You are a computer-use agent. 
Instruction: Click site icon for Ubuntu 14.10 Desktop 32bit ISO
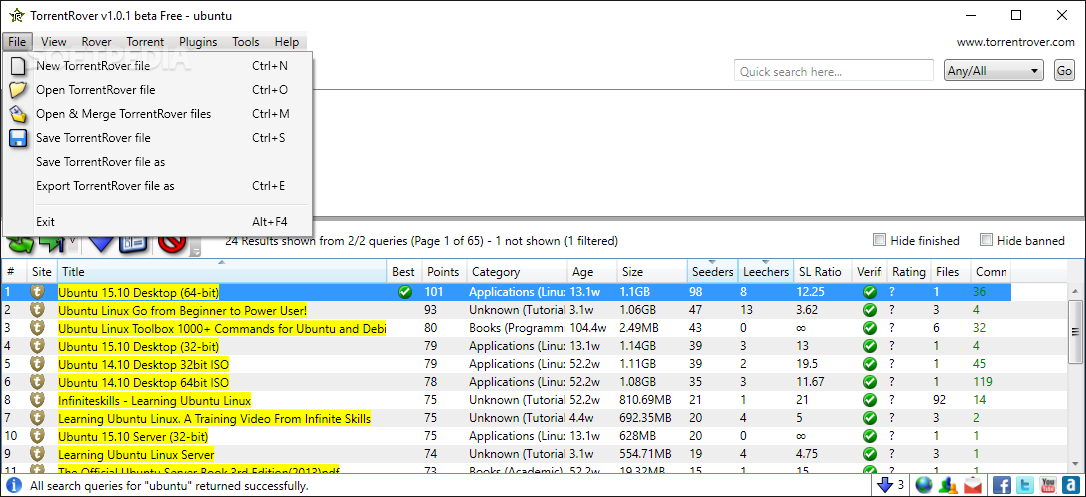pyautogui.click(x=37, y=363)
